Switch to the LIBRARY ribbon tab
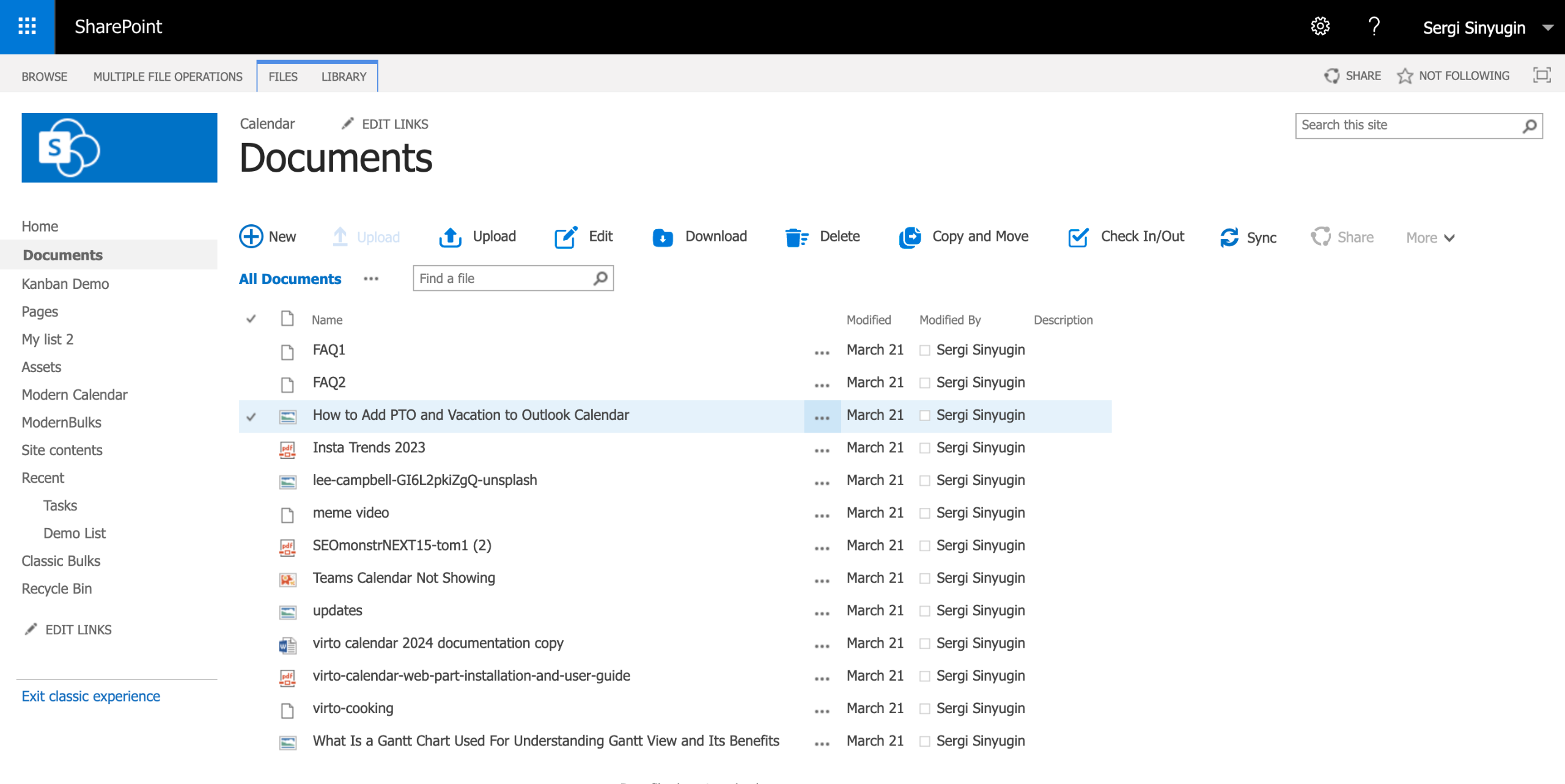 (344, 76)
